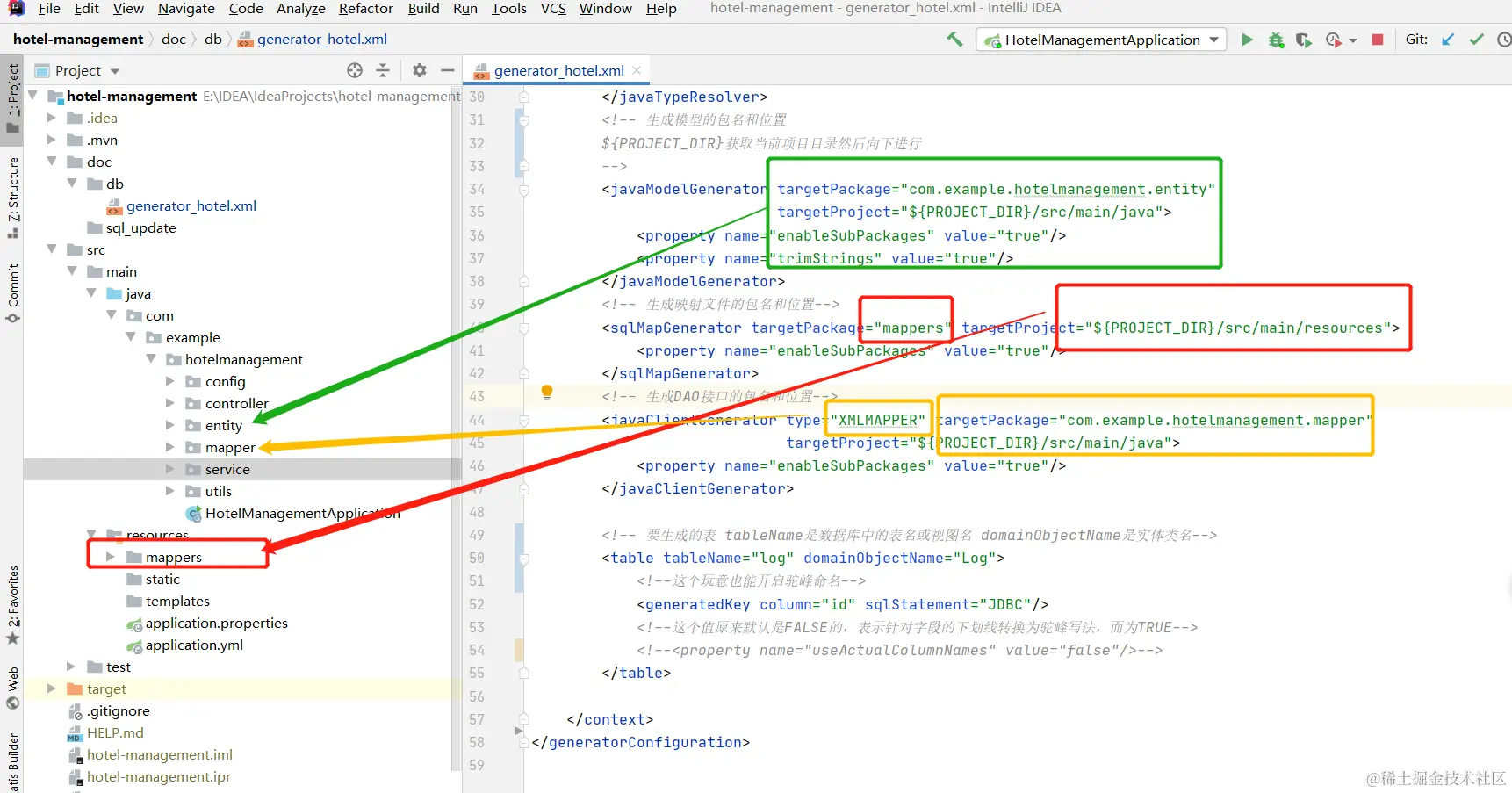The height and width of the screenshot is (793, 1512).
Task: Stop the running application with the red square
Action: coord(1378,40)
